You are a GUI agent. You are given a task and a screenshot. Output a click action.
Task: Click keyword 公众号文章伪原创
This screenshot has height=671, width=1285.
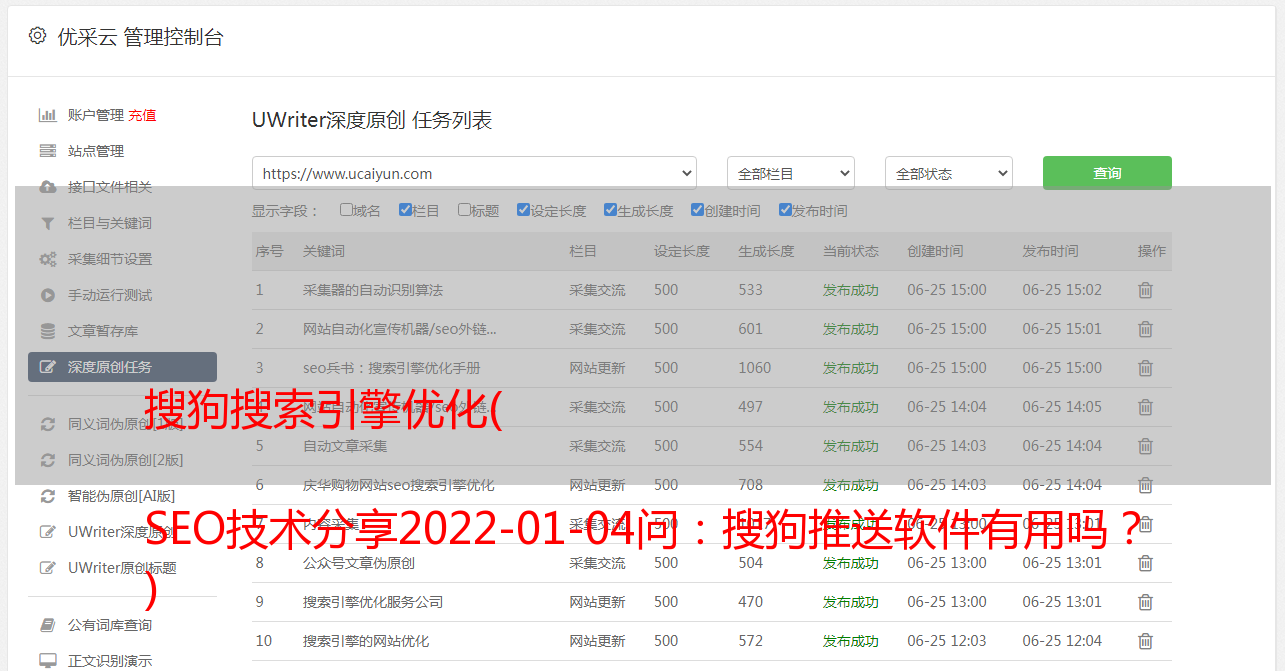(359, 563)
